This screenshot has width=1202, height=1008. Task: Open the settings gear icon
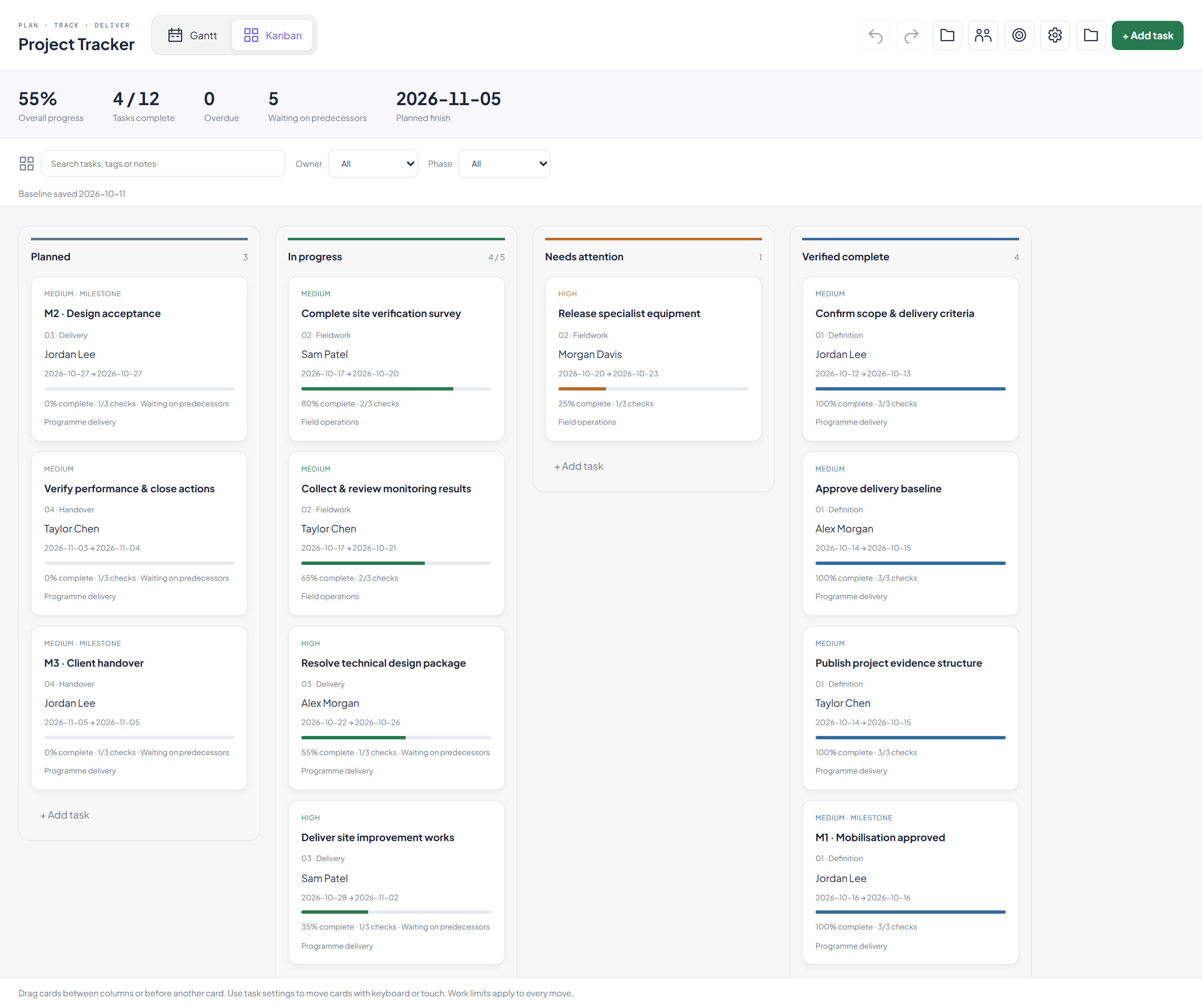[x=1055, y=35]
